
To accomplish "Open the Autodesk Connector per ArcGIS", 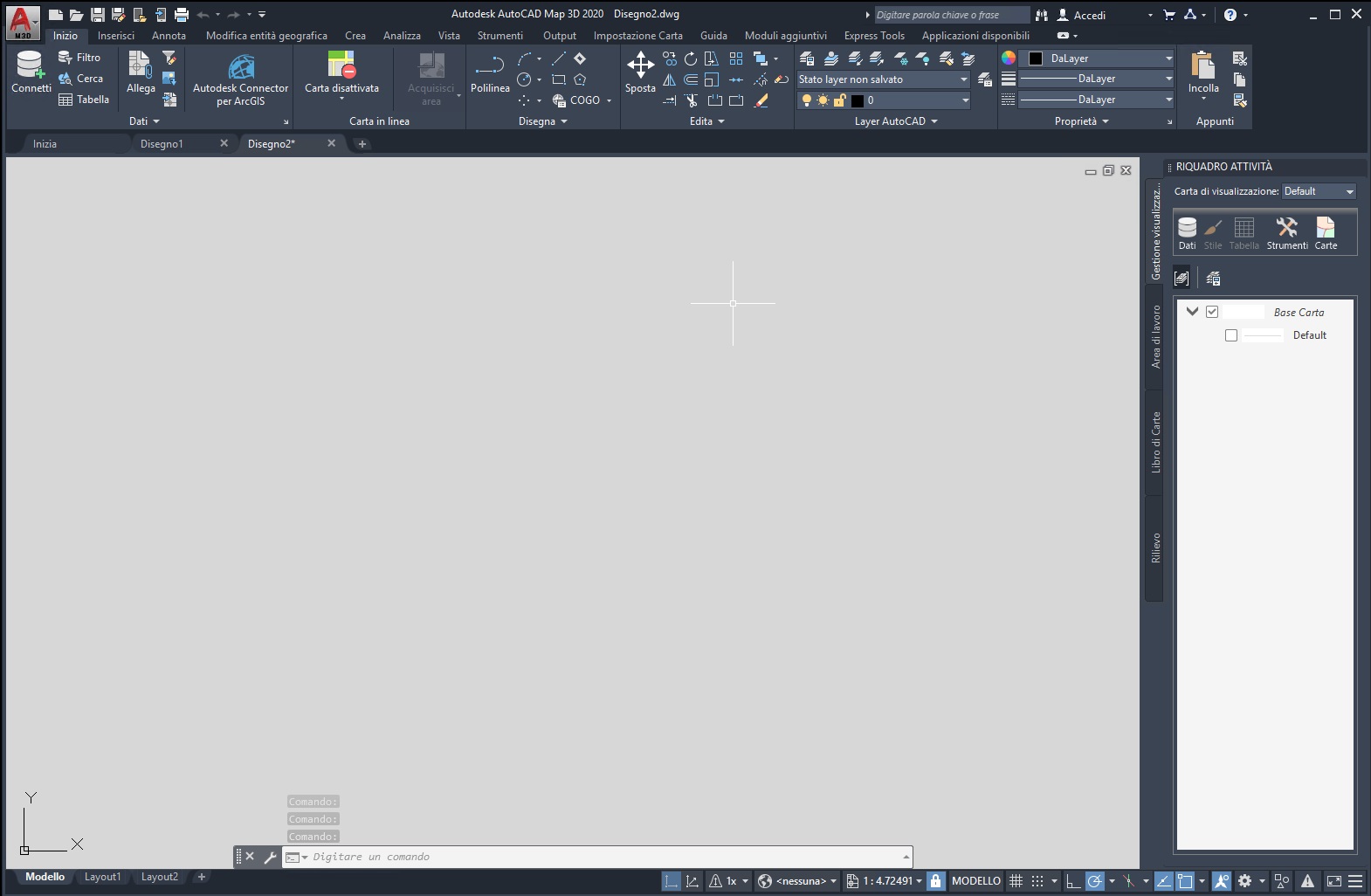I will click(241, 70).
